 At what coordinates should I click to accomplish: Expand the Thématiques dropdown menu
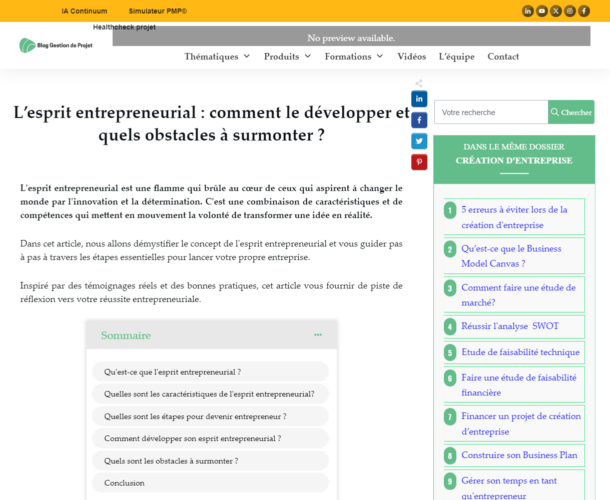click(217, 56)
